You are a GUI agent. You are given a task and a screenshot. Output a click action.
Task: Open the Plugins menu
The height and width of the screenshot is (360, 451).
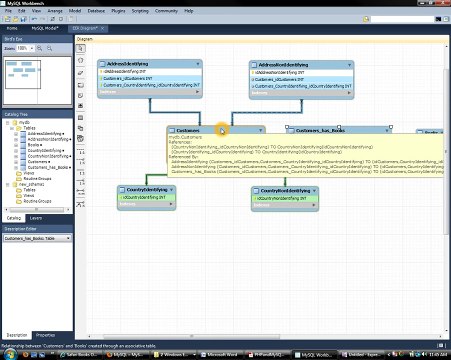pos(118,11)
